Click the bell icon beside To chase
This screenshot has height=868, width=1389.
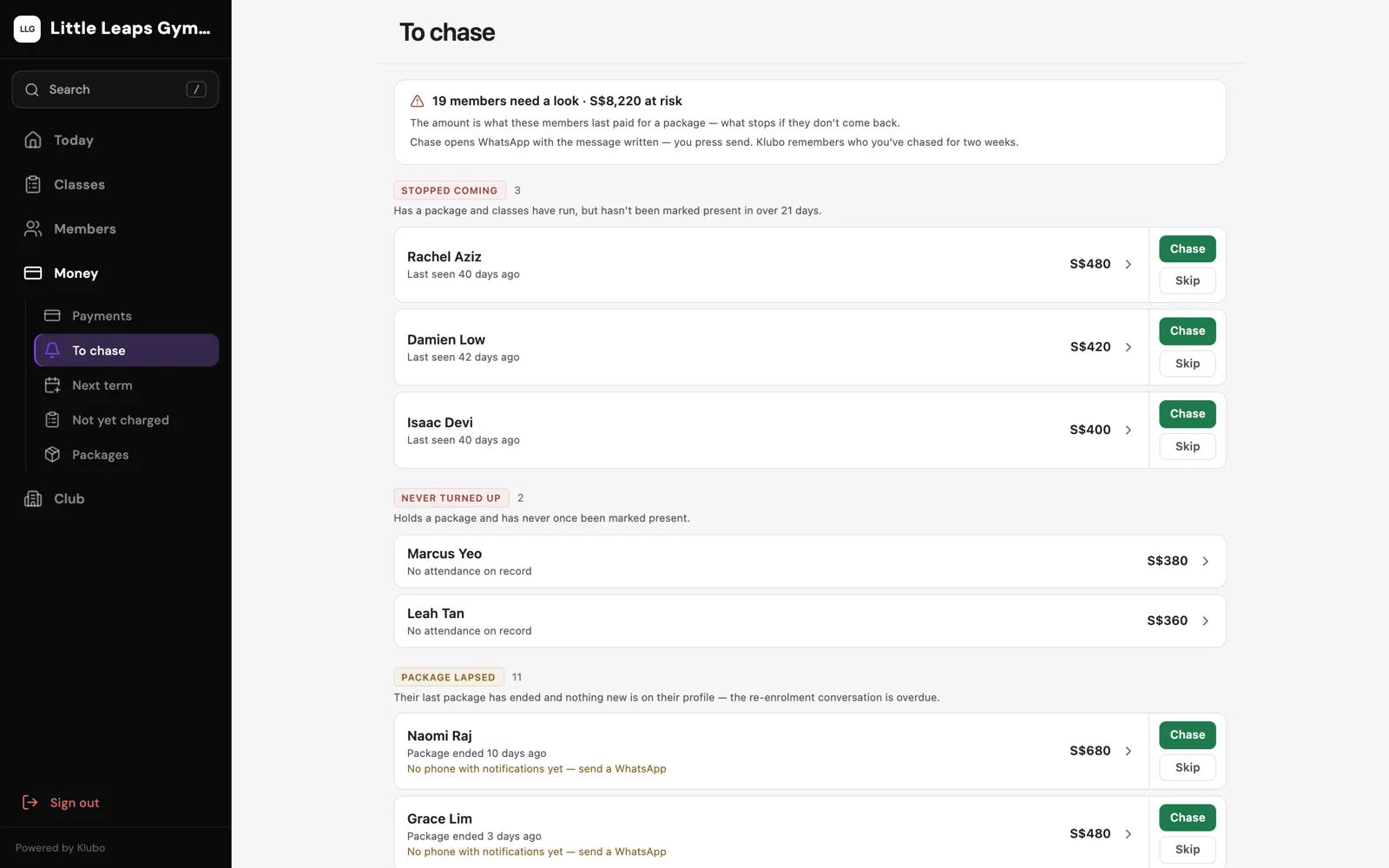pos(52,350)
